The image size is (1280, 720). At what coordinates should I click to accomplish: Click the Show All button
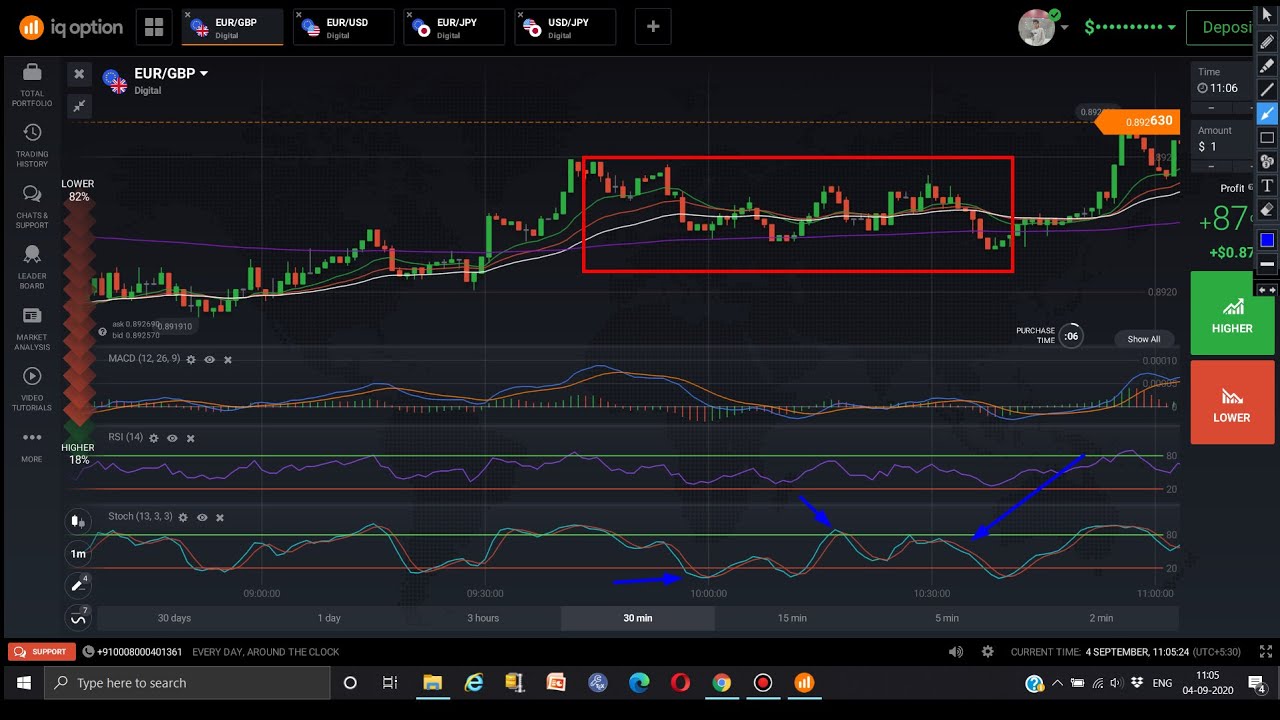(1144, 339)
